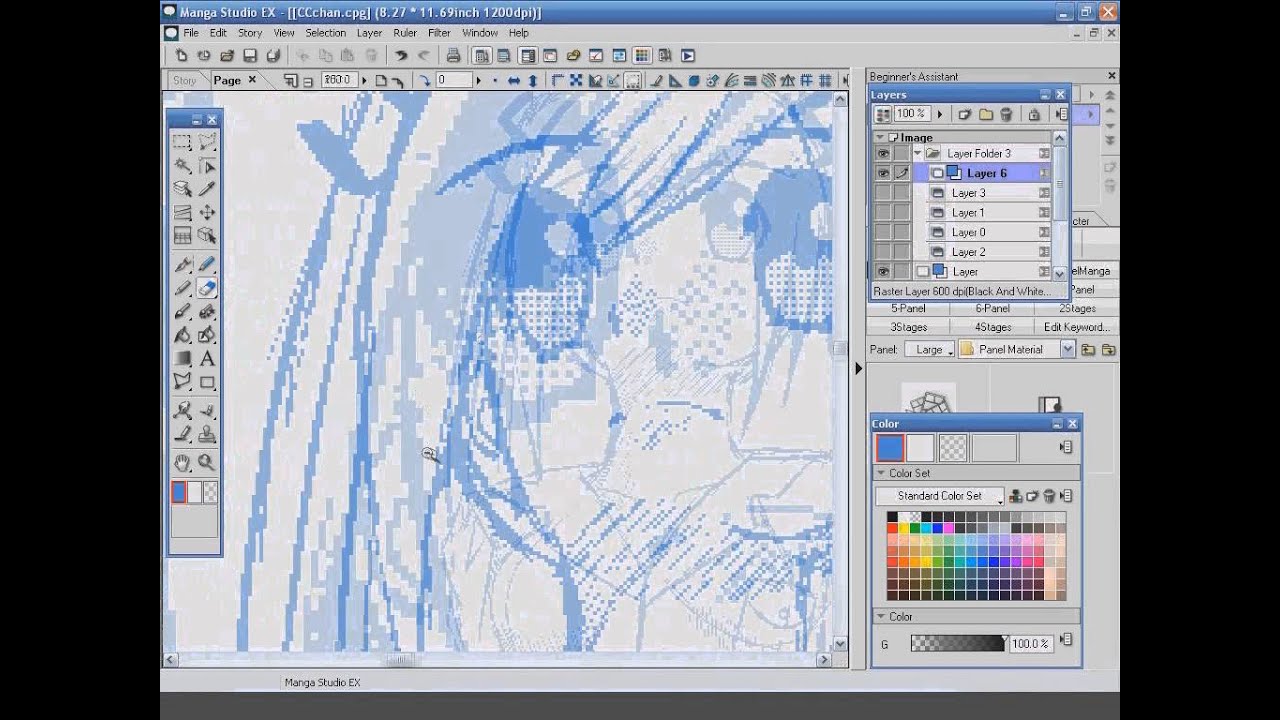Select the Lasso selection tool
Viewport: 1280px width, 720px height.
click(207, 142)
